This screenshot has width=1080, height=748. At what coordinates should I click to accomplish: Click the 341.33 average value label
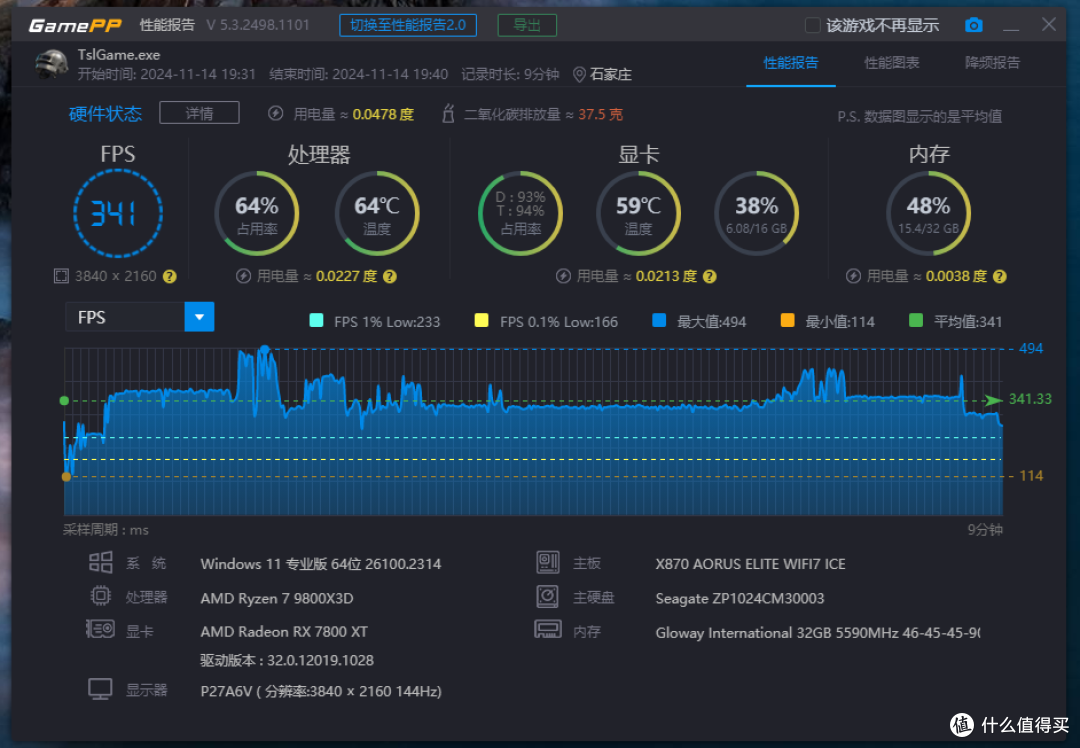(1030, 399)
